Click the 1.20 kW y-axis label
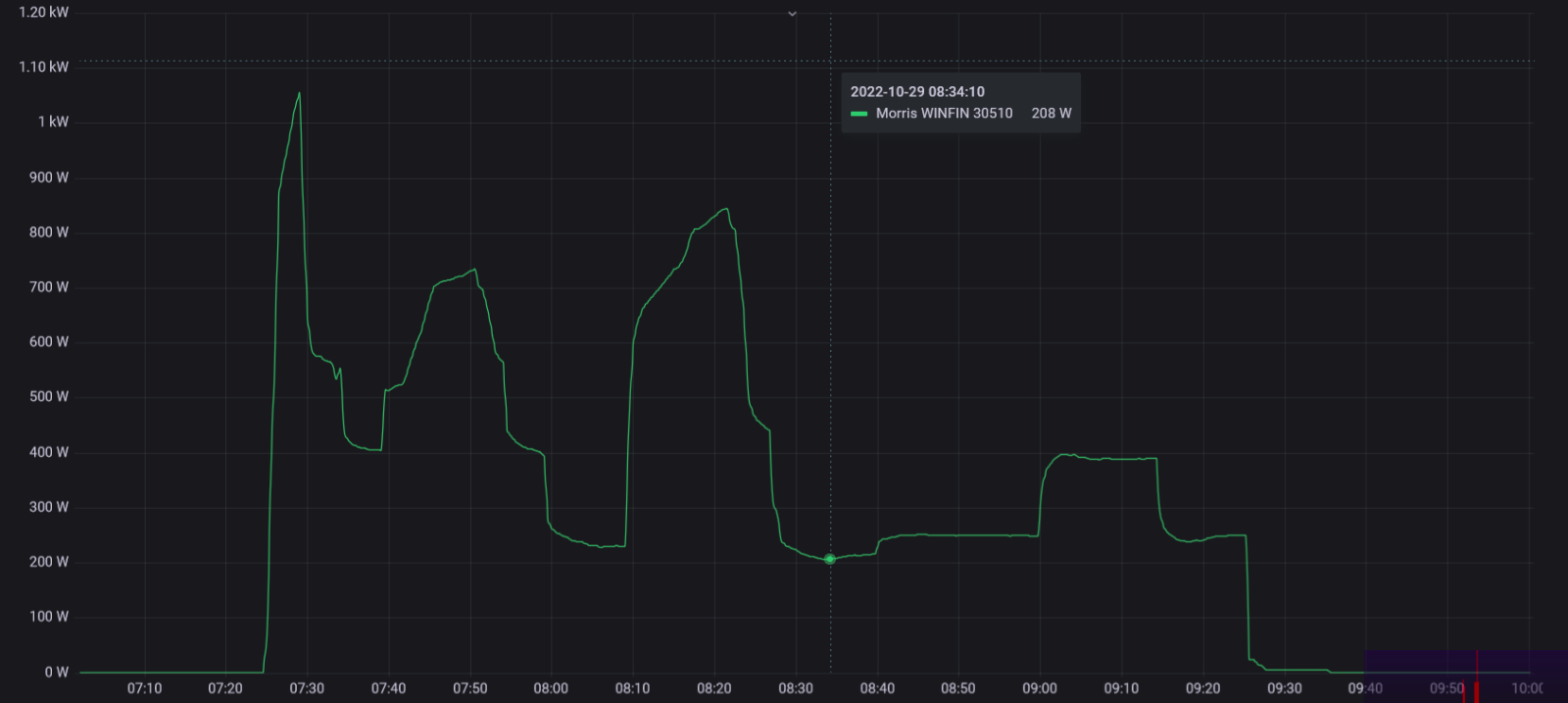Screen dimensions: 1568x703 tap(44, 12)
